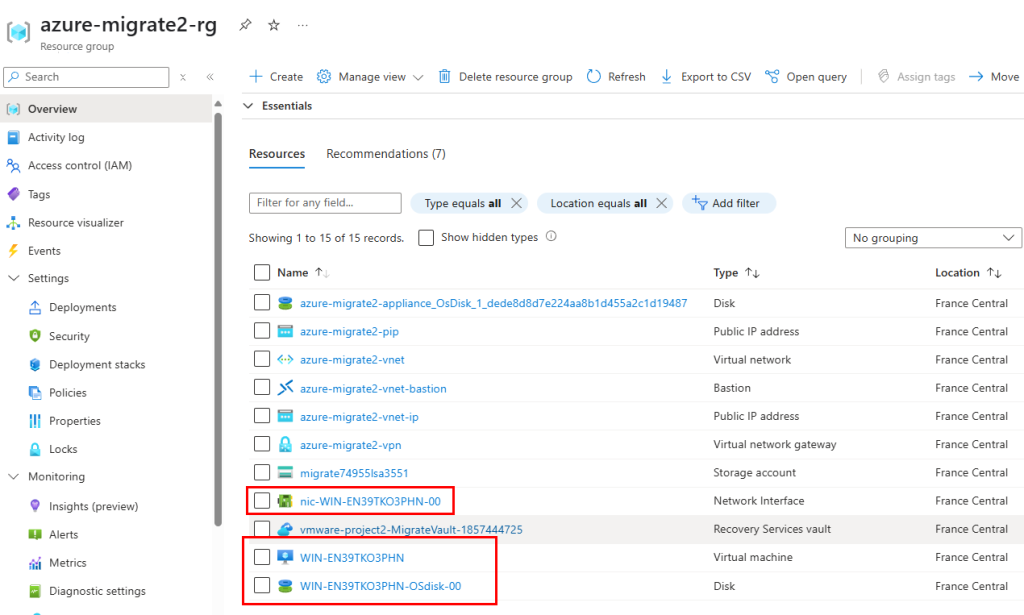Screen dimensions: 1024x615
Task: Sort the table by Name column
Action: click(302, 272)
